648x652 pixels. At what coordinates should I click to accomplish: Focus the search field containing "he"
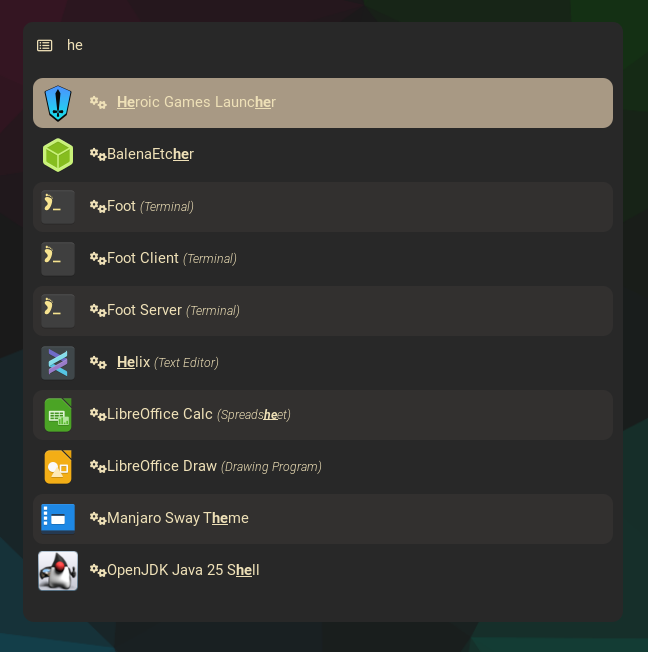point(300,45)
